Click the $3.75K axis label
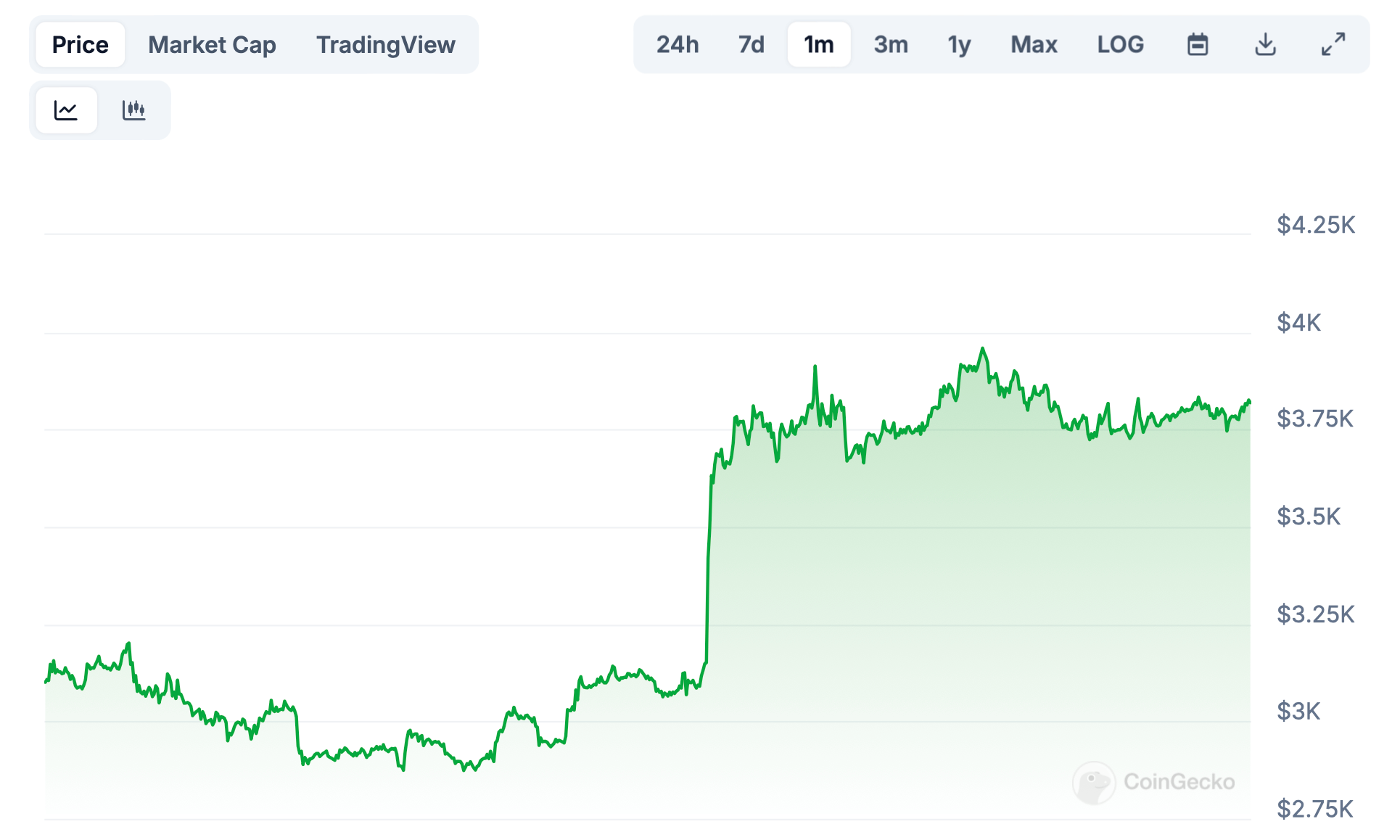 1315,419
